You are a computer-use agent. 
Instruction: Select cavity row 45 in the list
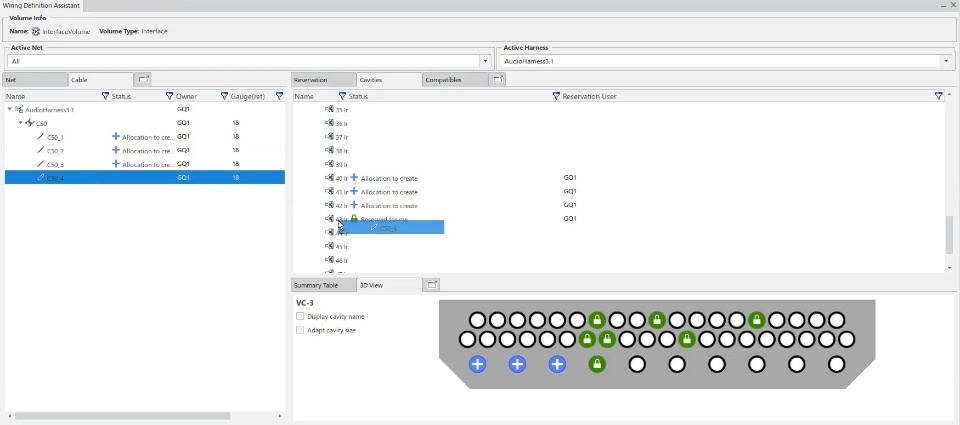pyautogui.click(x=619, y=247)
